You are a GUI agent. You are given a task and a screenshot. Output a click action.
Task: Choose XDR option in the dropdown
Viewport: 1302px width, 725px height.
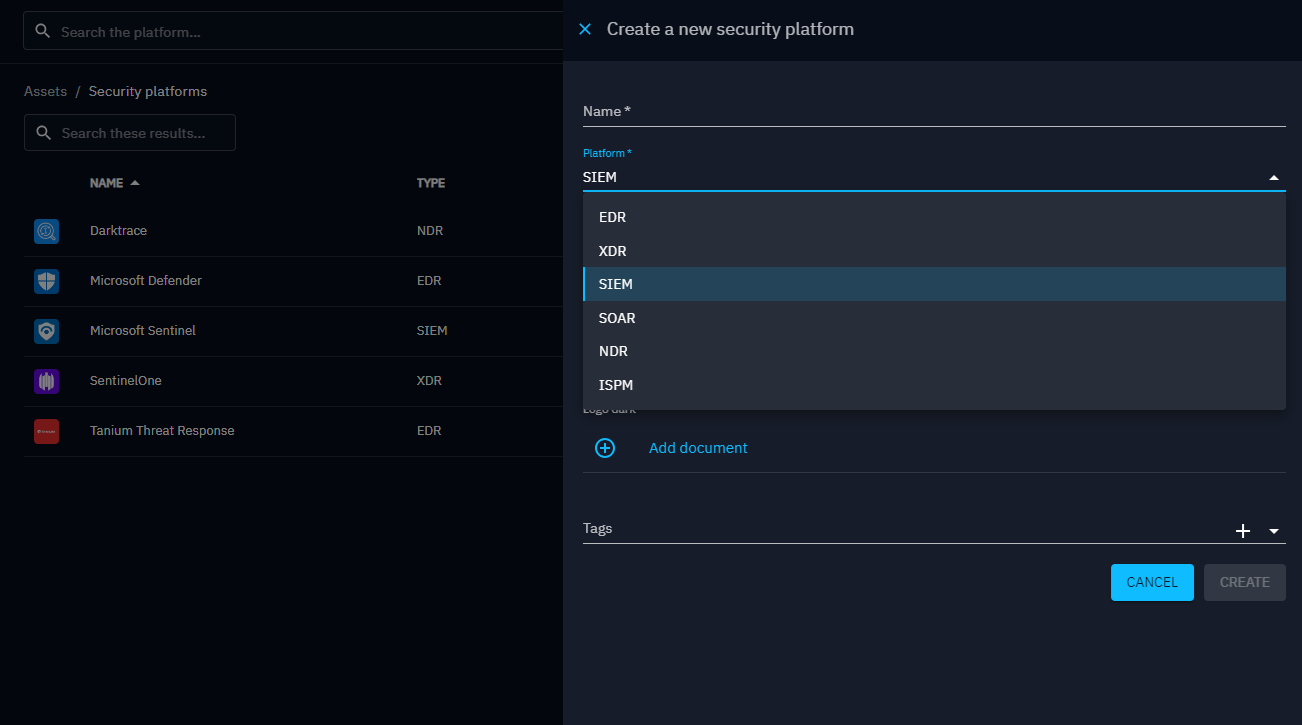pyautogui.click(x=612, y=251)
